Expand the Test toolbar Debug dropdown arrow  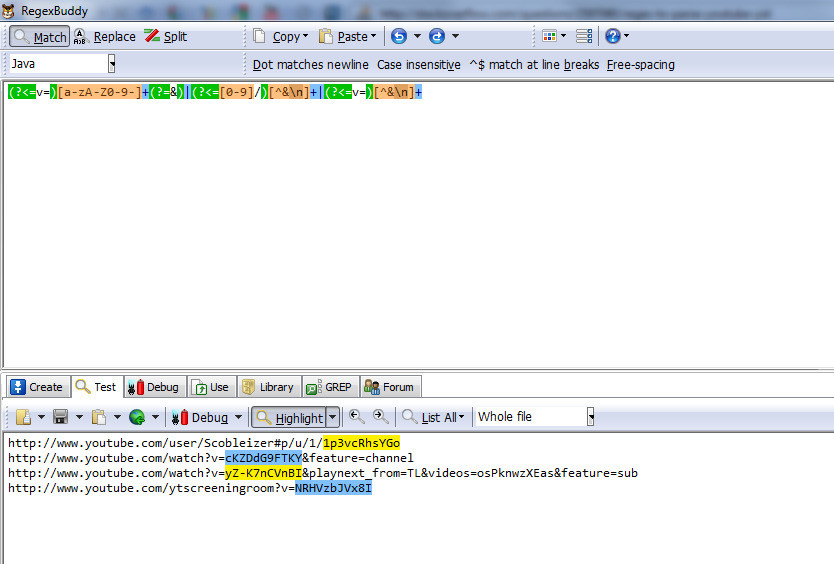[238, 417]
